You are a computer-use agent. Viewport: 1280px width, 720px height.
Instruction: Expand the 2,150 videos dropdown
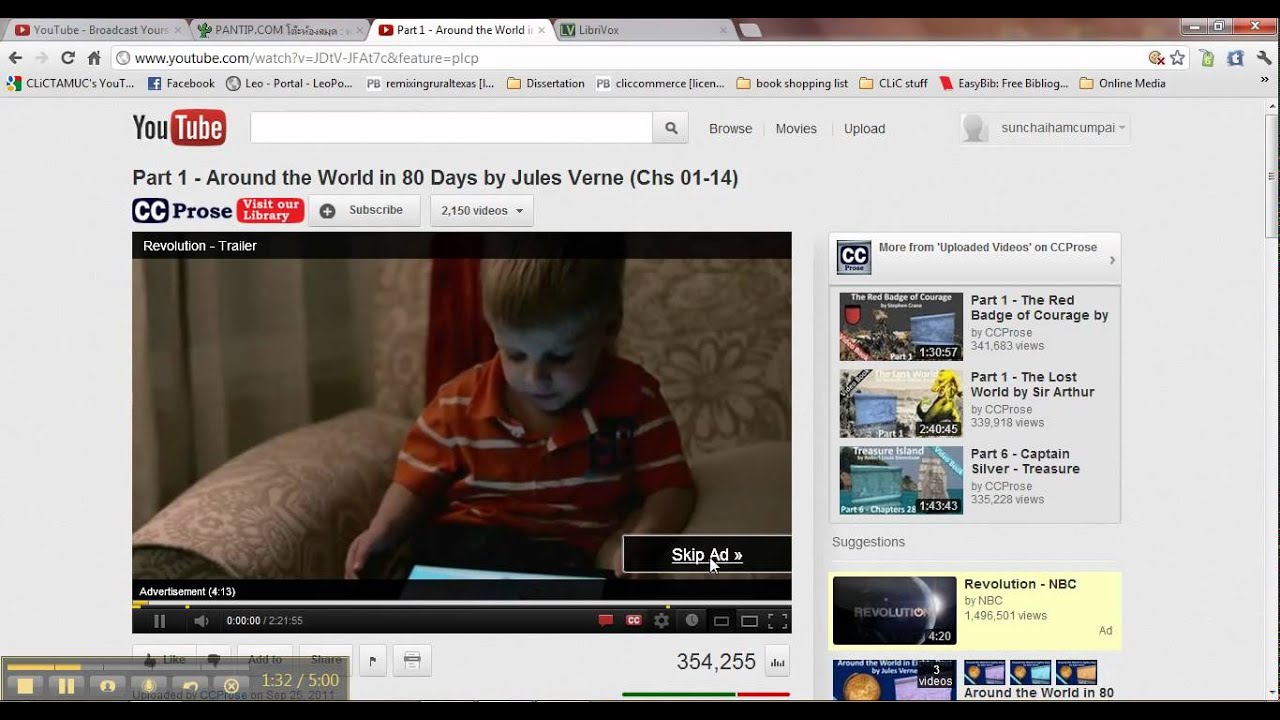click(x=482, y=211)
